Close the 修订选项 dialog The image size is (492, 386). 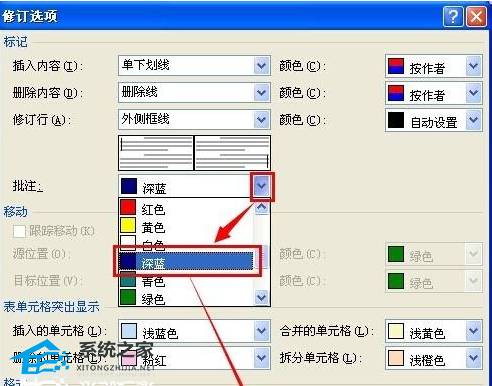tap(476, 16)
